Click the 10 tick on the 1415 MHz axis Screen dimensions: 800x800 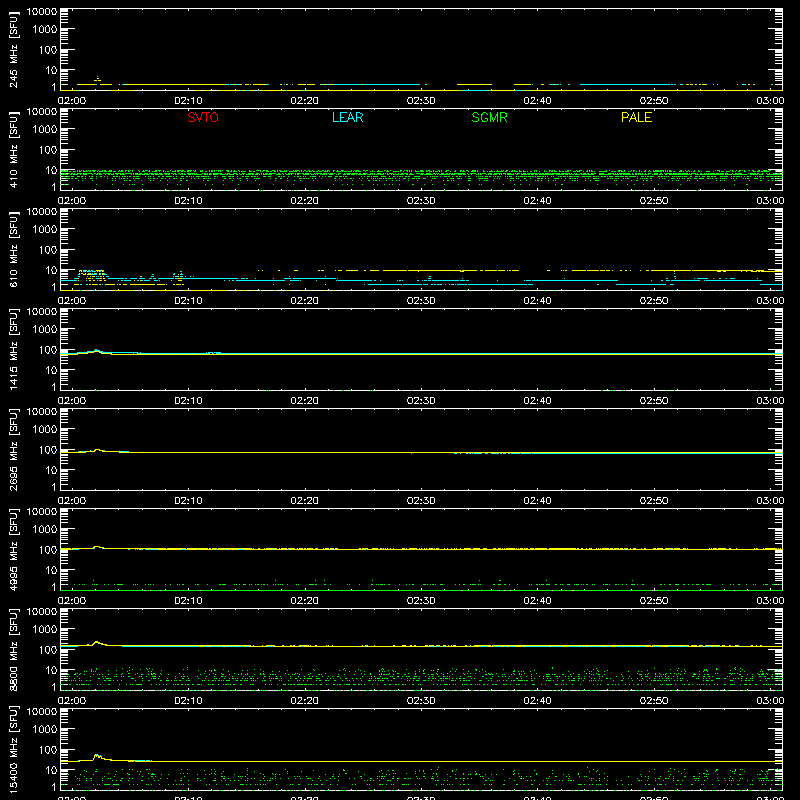coord(51,370)
